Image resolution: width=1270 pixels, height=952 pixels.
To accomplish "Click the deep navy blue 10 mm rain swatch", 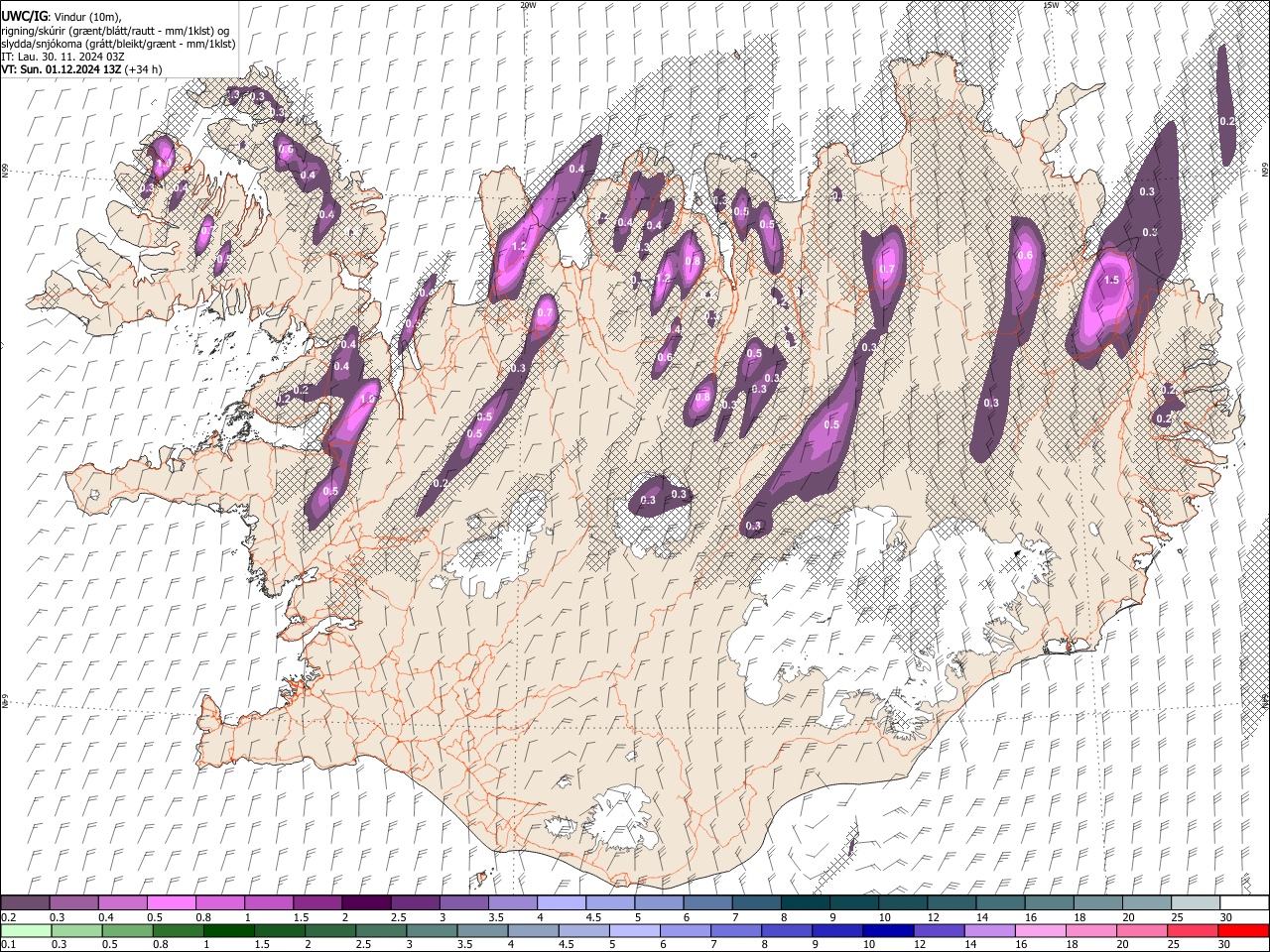I will [x=888, y=930].
